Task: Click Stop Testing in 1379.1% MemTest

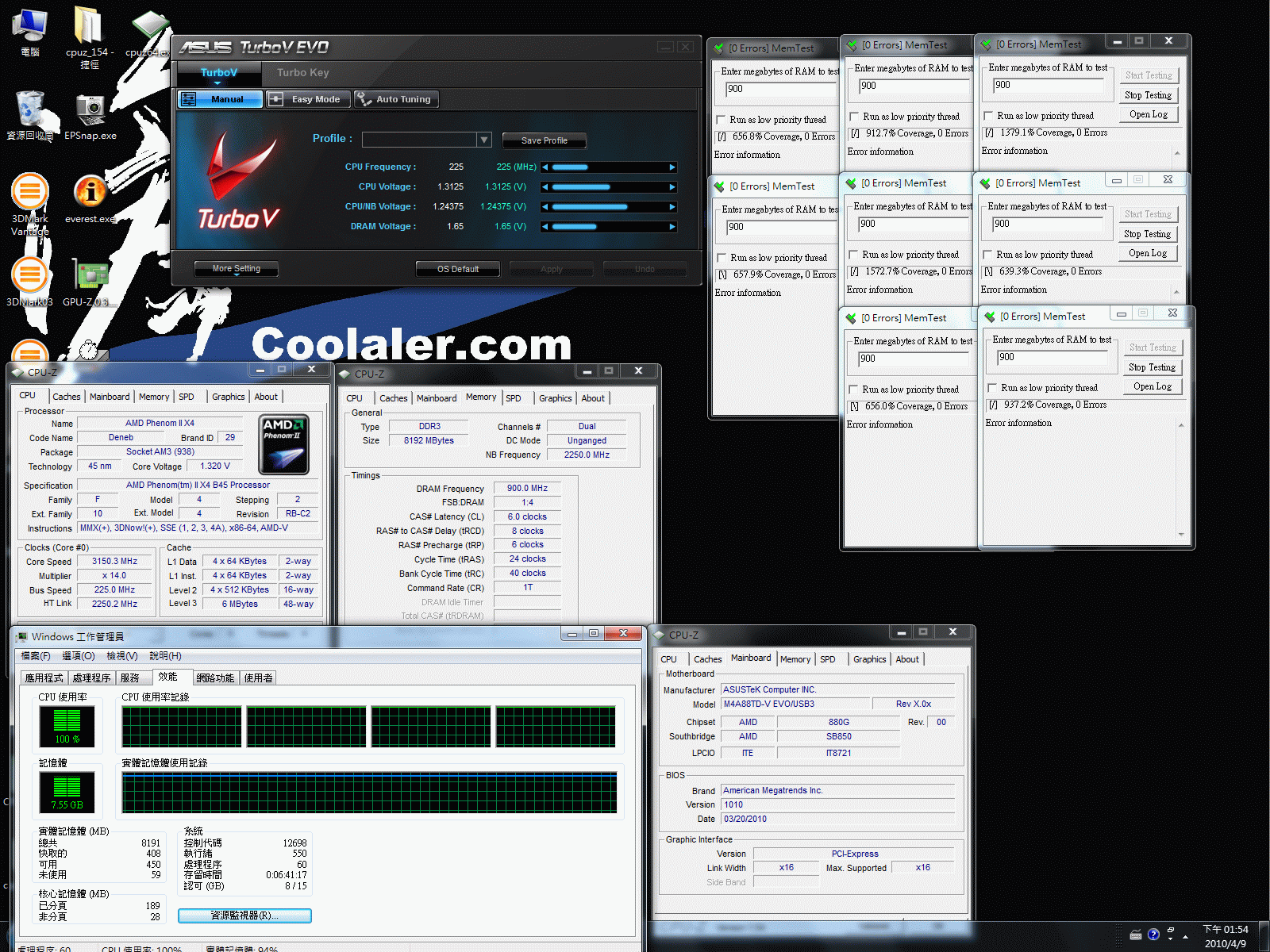Action: point(1148,95)
